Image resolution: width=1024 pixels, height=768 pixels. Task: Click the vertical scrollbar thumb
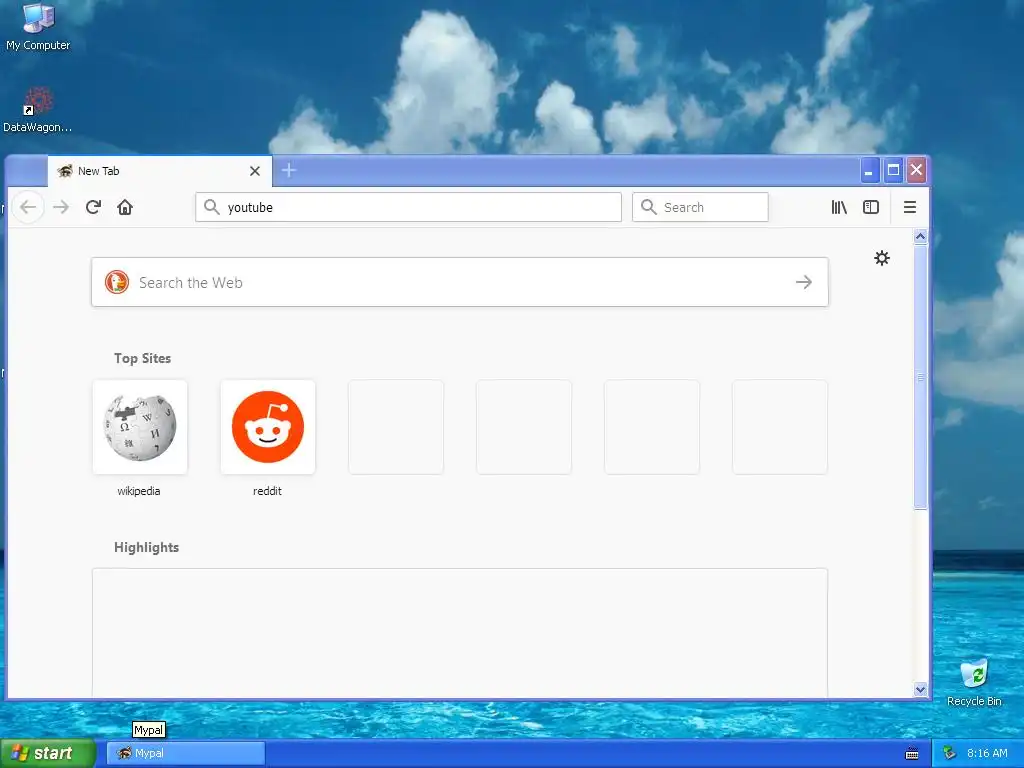(x=920, y=377)
